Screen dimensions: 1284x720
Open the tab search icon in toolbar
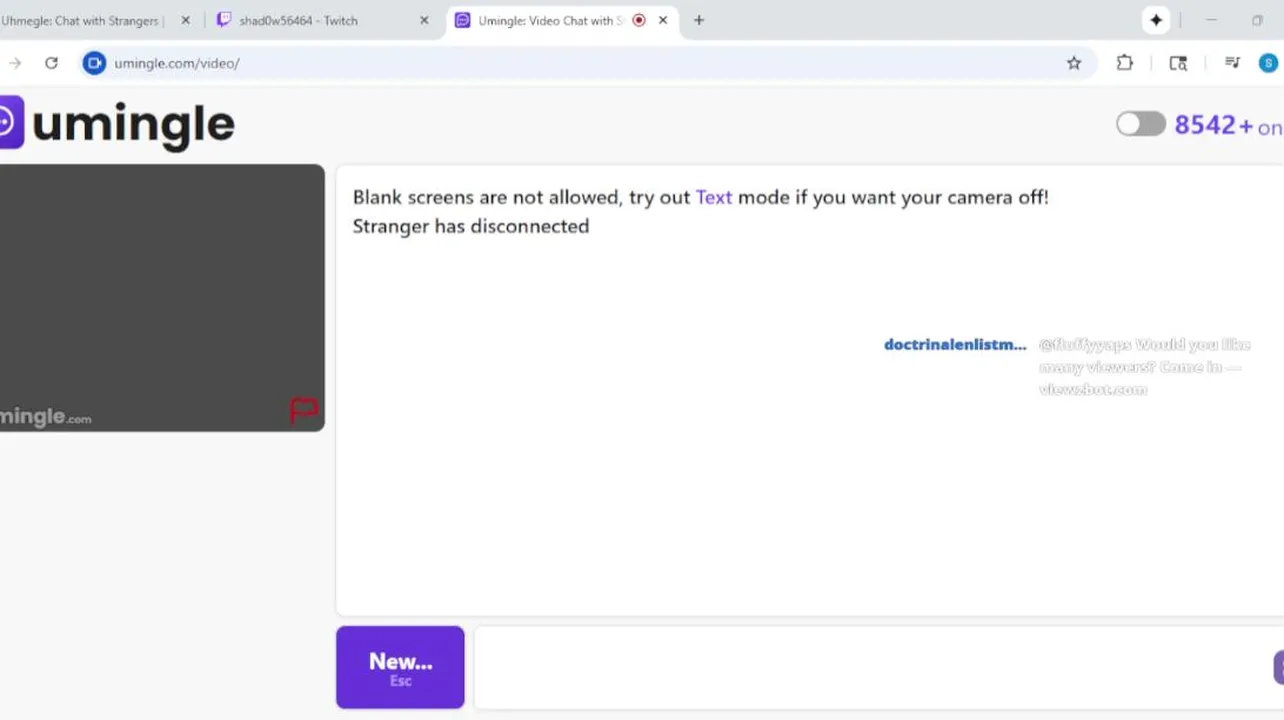click(x=1178, y=63)
